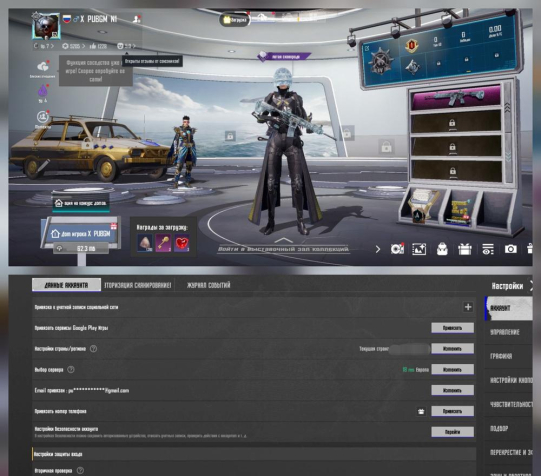
Task: Open the picture background editor icon
Action: [419, 249]
